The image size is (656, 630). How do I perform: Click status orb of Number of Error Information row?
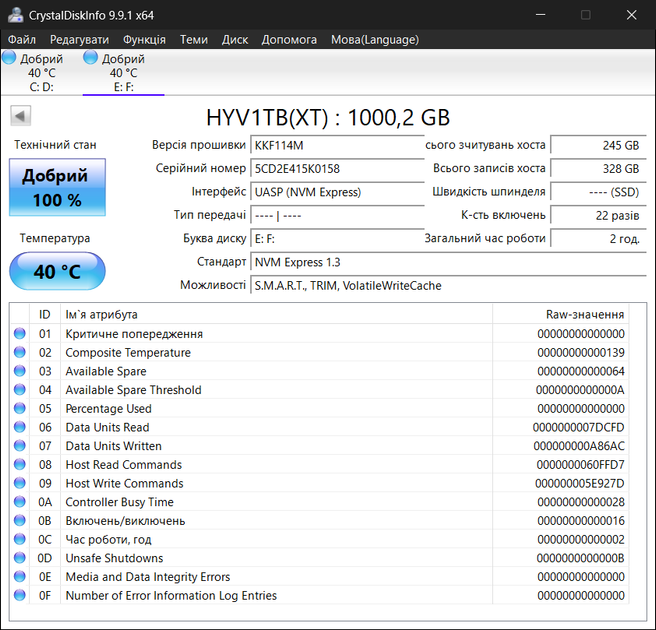click(20, 595)
